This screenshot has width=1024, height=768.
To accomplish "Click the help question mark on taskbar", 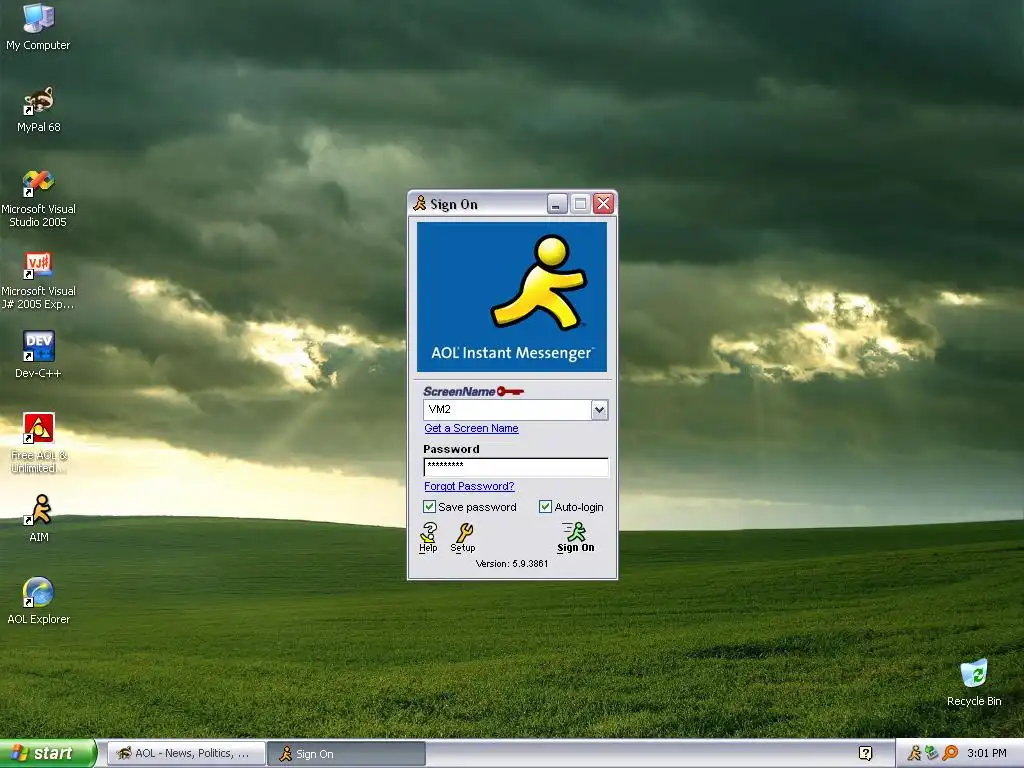I will (865, 753).
